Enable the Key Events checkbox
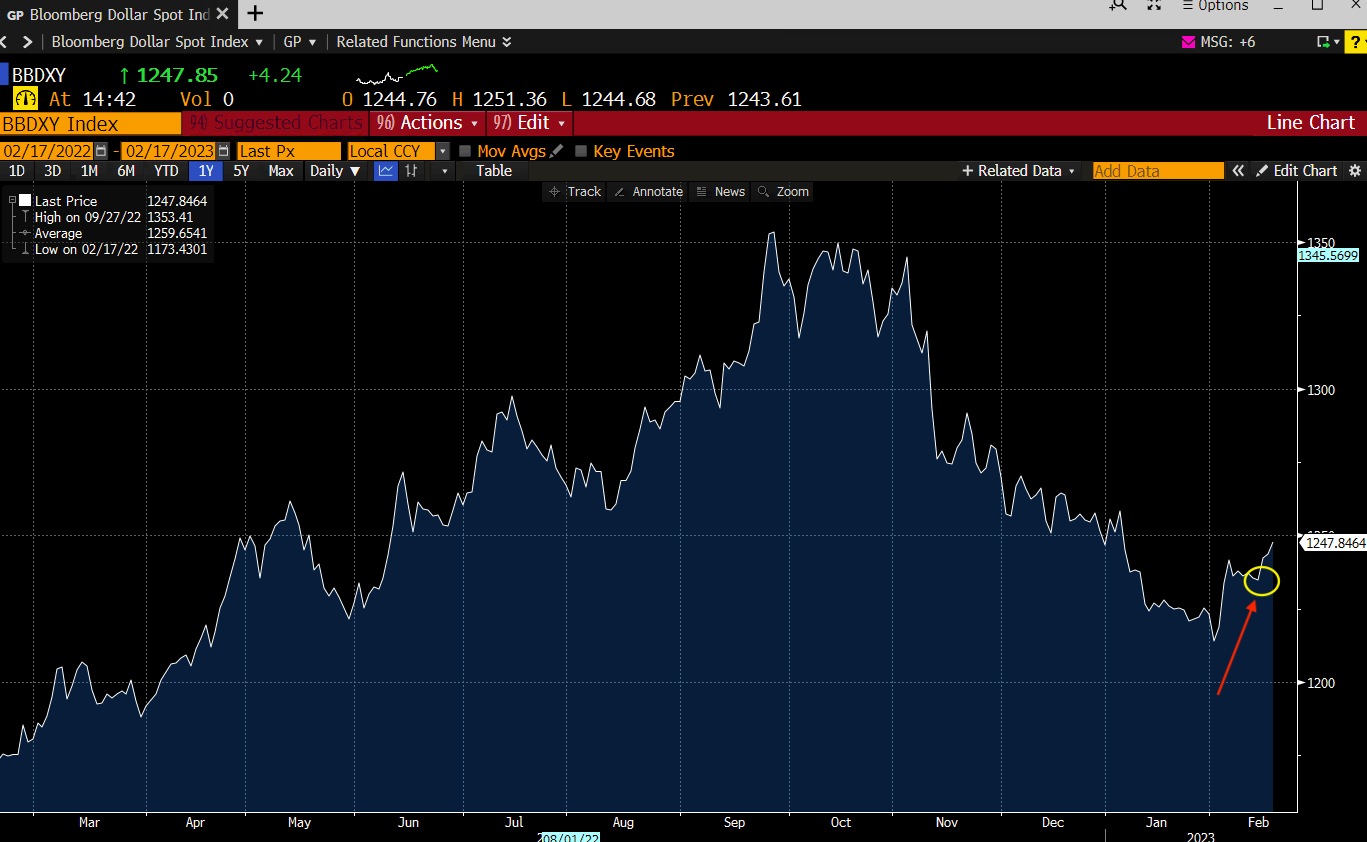Image resolution: width=1367 pixels, height=842 pixels. (x=581, y=151)
